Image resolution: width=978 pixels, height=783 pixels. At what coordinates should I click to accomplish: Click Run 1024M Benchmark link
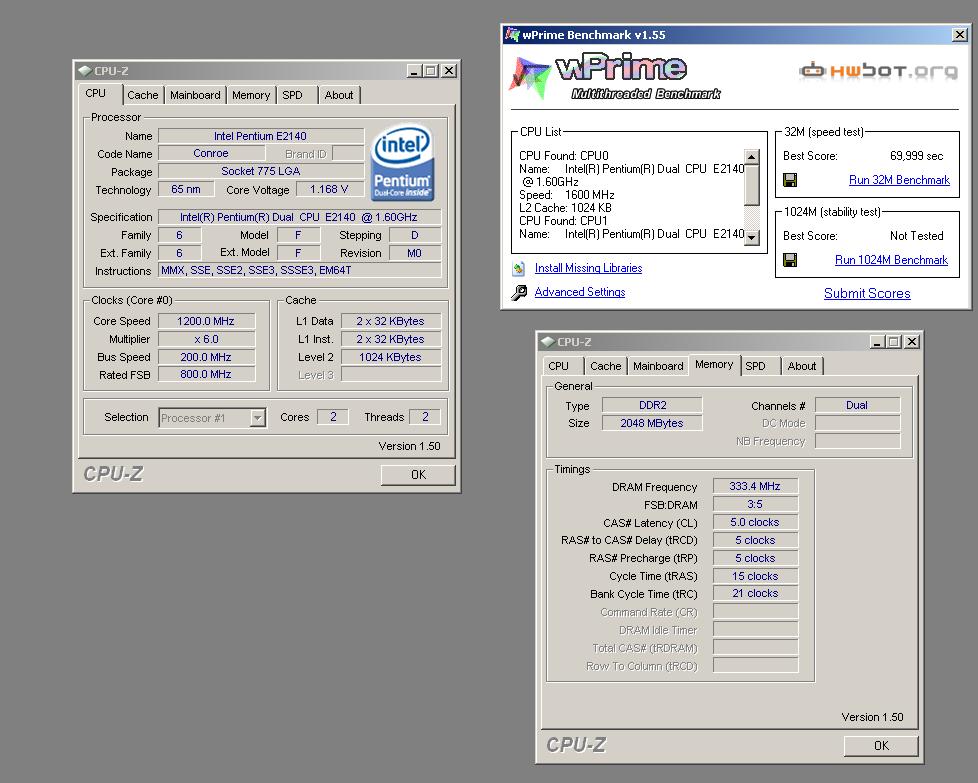(x=891, y=260)
